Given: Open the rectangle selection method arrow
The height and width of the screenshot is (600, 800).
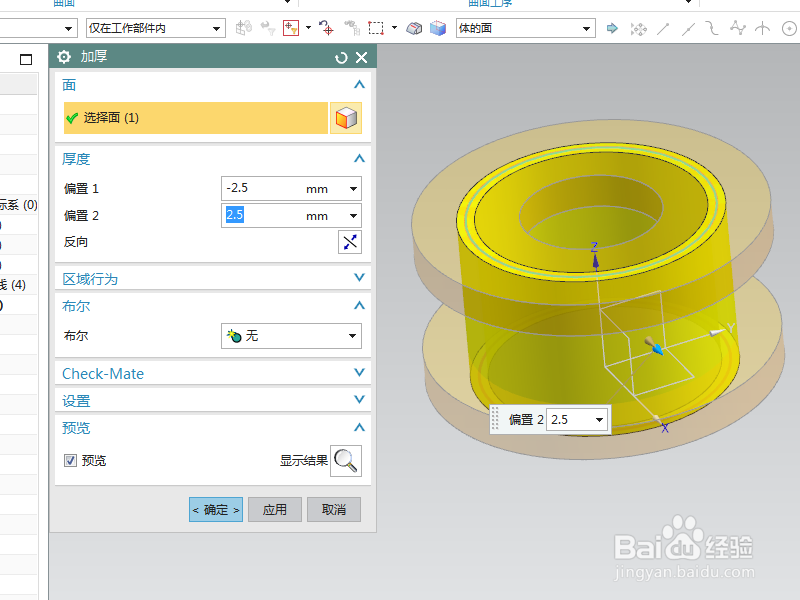Looking at the screenshot, I should (394, 28).
